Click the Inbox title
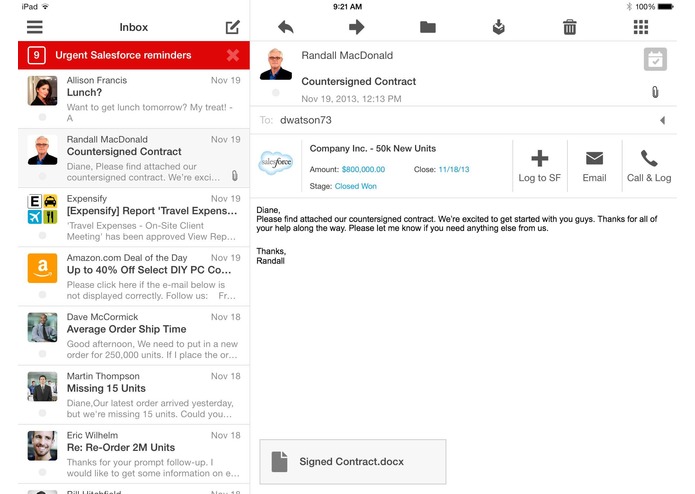 133,27
